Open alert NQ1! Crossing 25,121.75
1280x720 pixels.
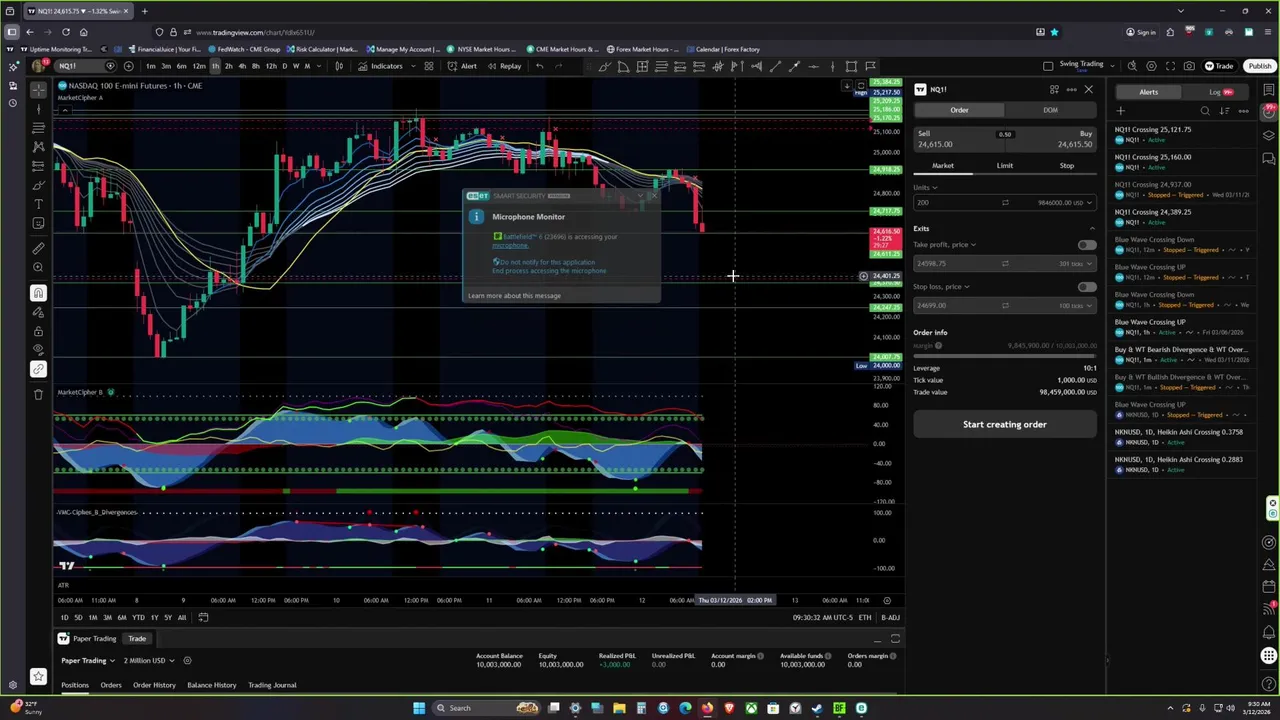(1182, 135)
